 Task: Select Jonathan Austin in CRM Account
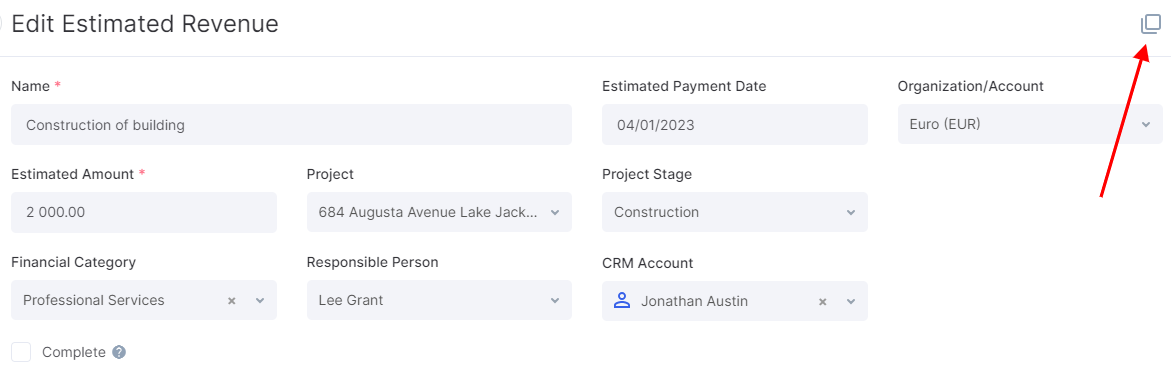click(694, 301)
